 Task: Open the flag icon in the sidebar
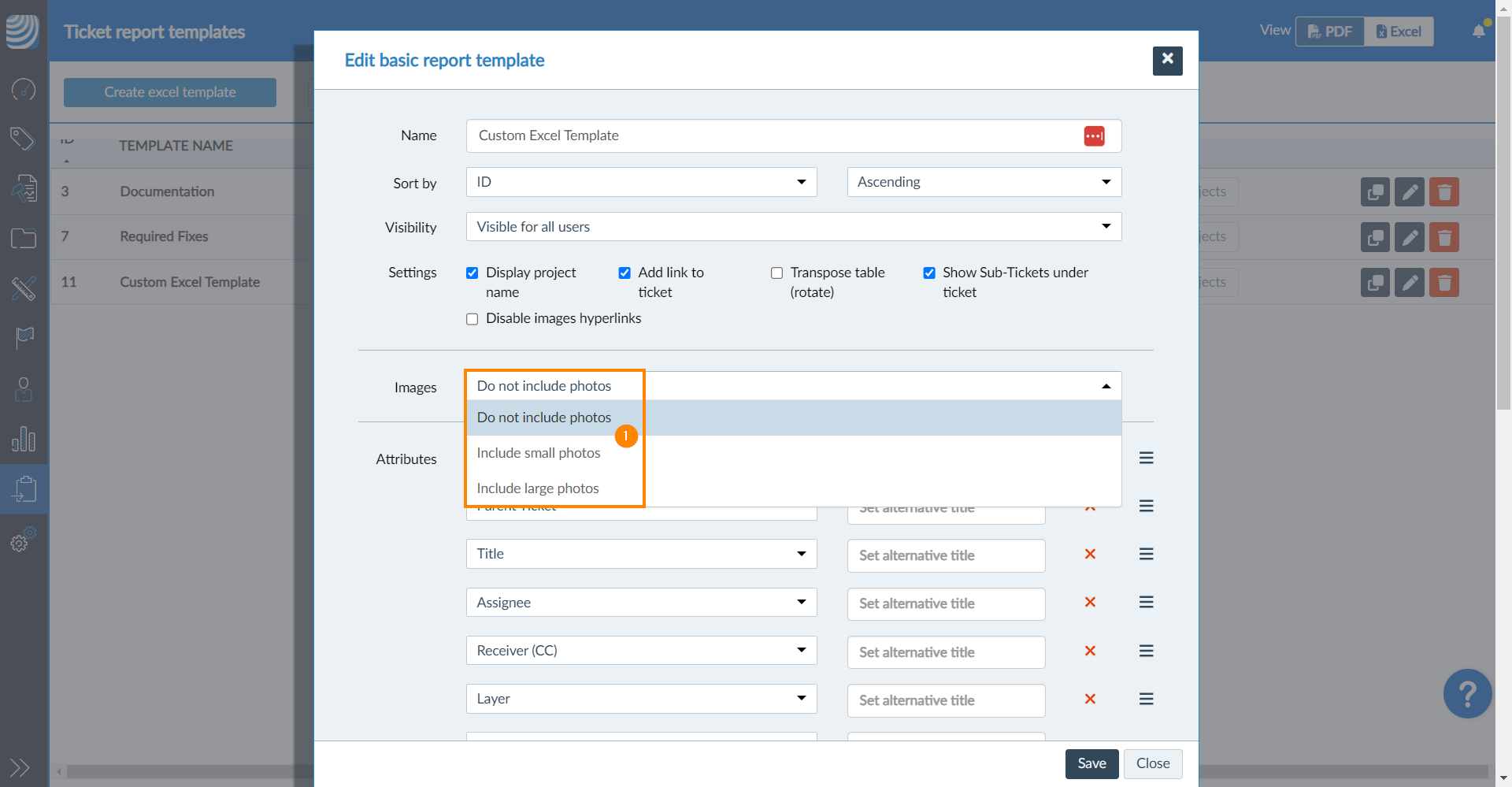pyautogui.click(x=24, y=339)
